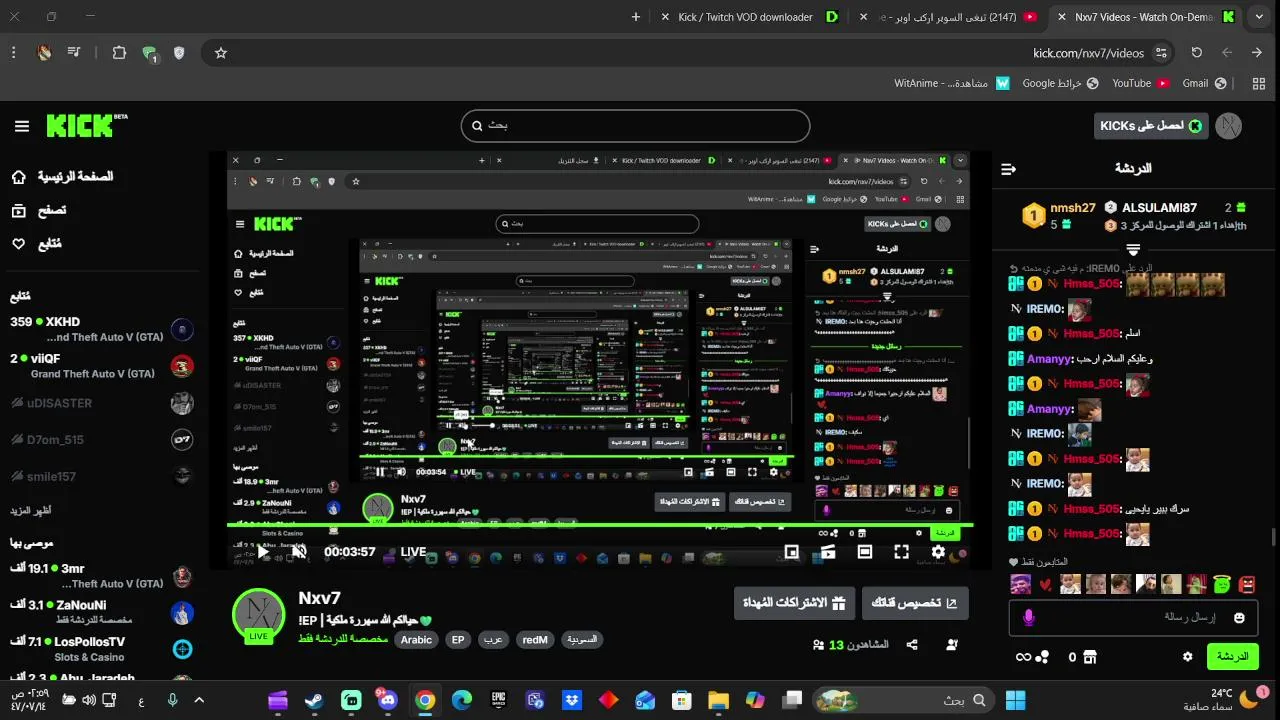
Task: Click the Customize Channel button
Action: (x=915, y=603)
